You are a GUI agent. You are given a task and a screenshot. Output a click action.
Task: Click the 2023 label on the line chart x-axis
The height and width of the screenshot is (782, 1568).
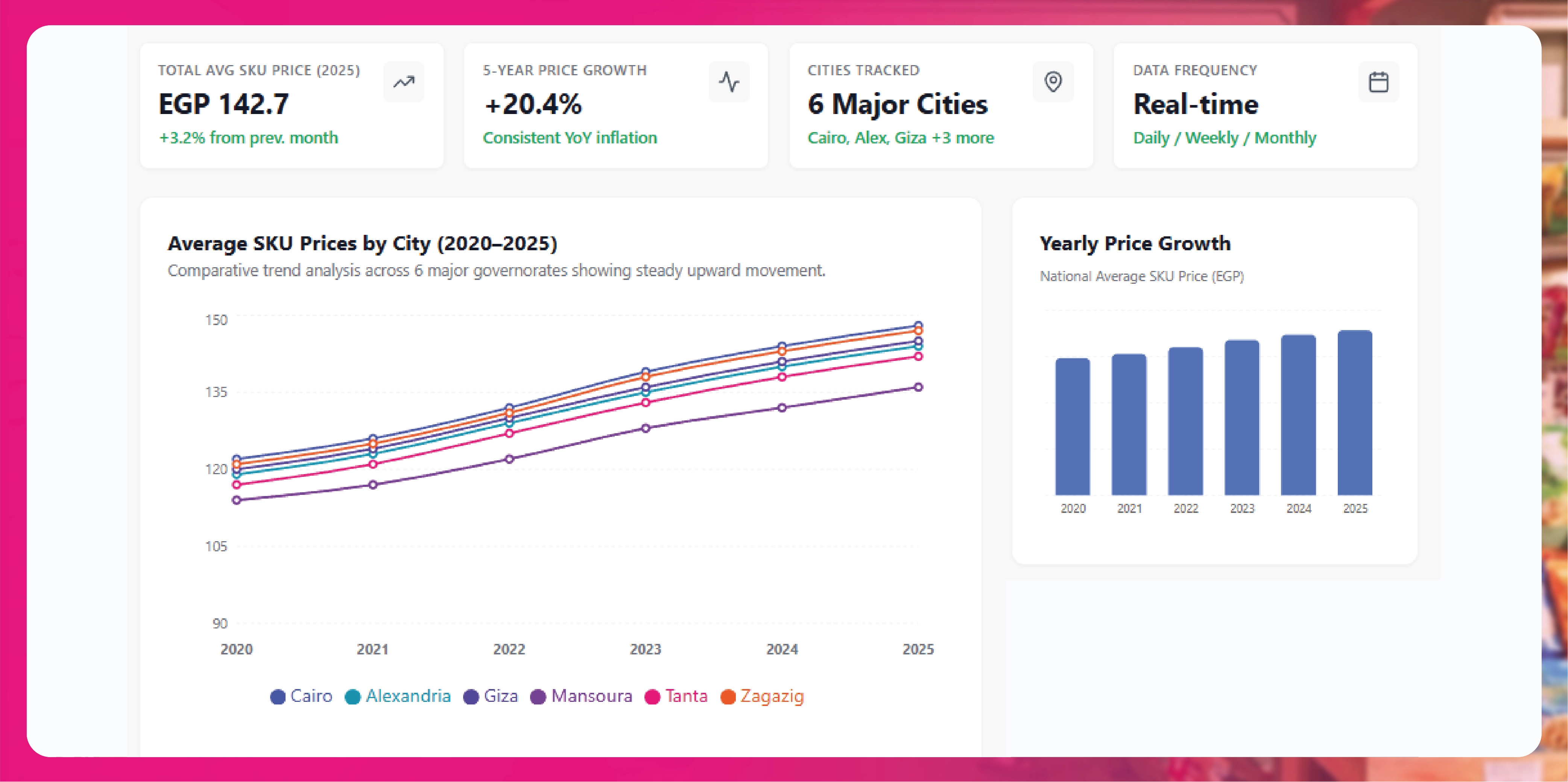pos(646,649)
